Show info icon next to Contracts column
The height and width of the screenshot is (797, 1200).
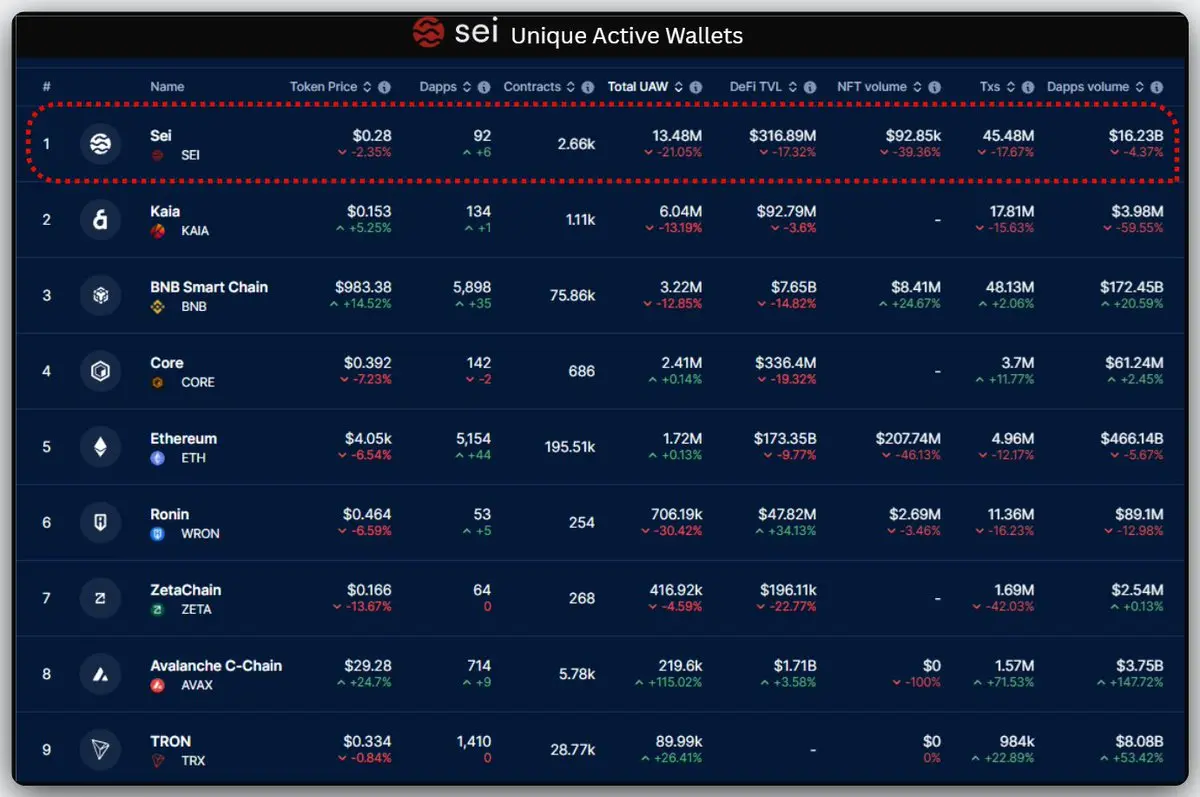[x=589, y=87]
